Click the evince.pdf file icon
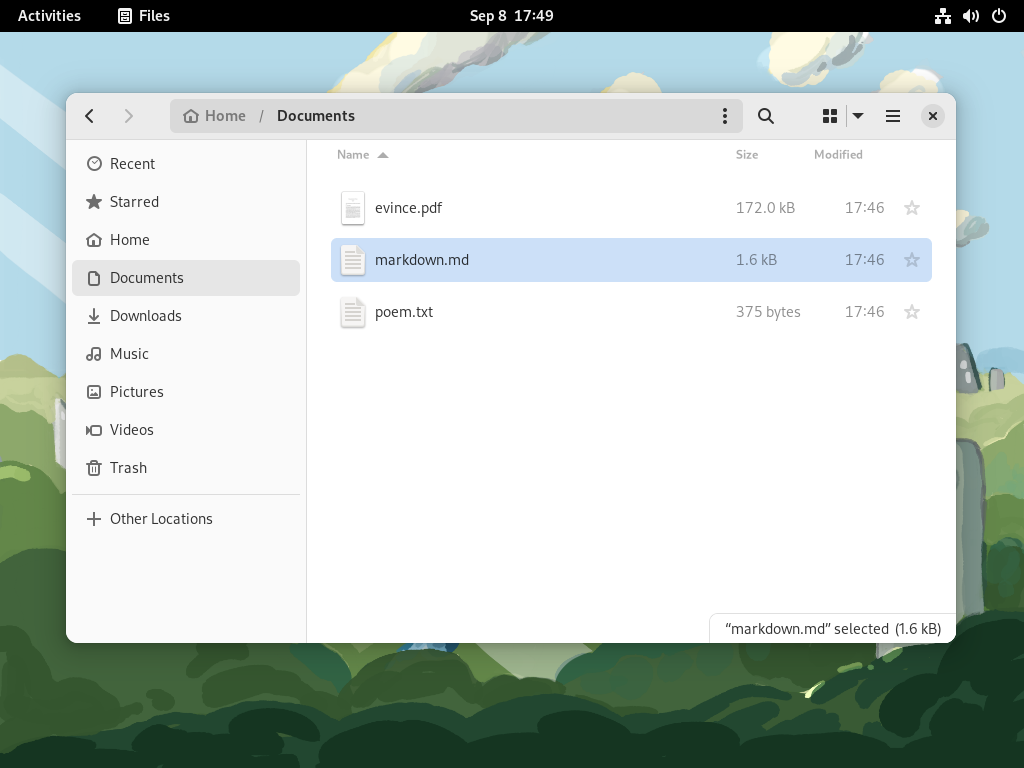Image resolution: width=1024 pixels, height=768 pixels. pyautogui.click(x=353, y=208)
